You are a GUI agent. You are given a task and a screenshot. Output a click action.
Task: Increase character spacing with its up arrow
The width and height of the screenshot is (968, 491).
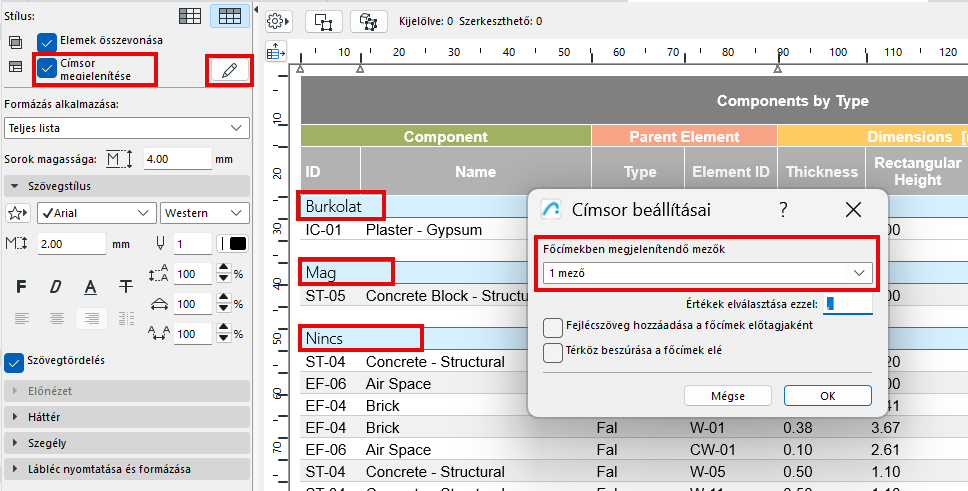pos(224,329)
